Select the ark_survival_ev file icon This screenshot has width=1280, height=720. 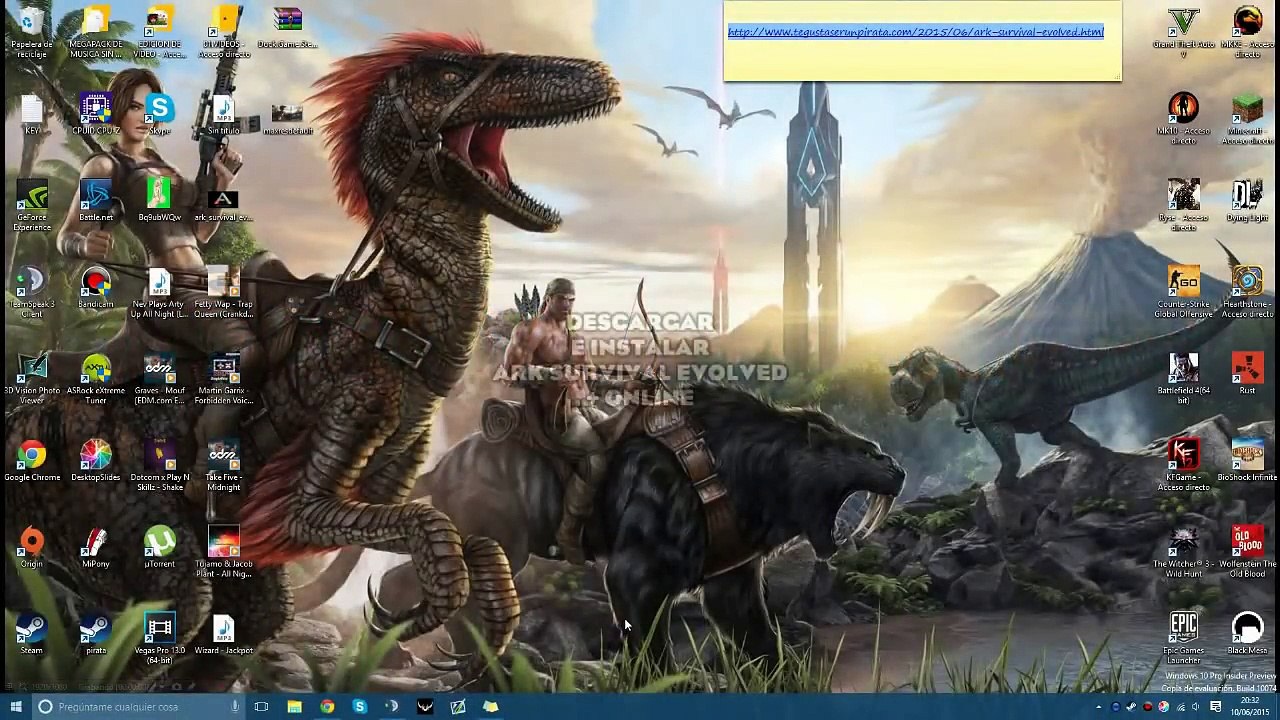(x=223, y=205)
